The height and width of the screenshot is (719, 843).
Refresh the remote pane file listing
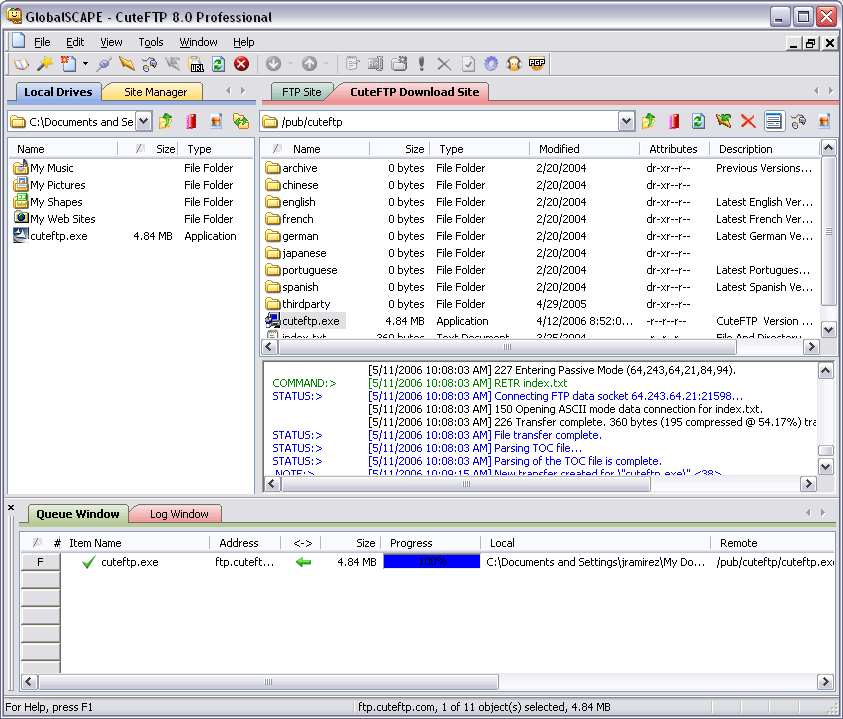(x=698, y=122)
